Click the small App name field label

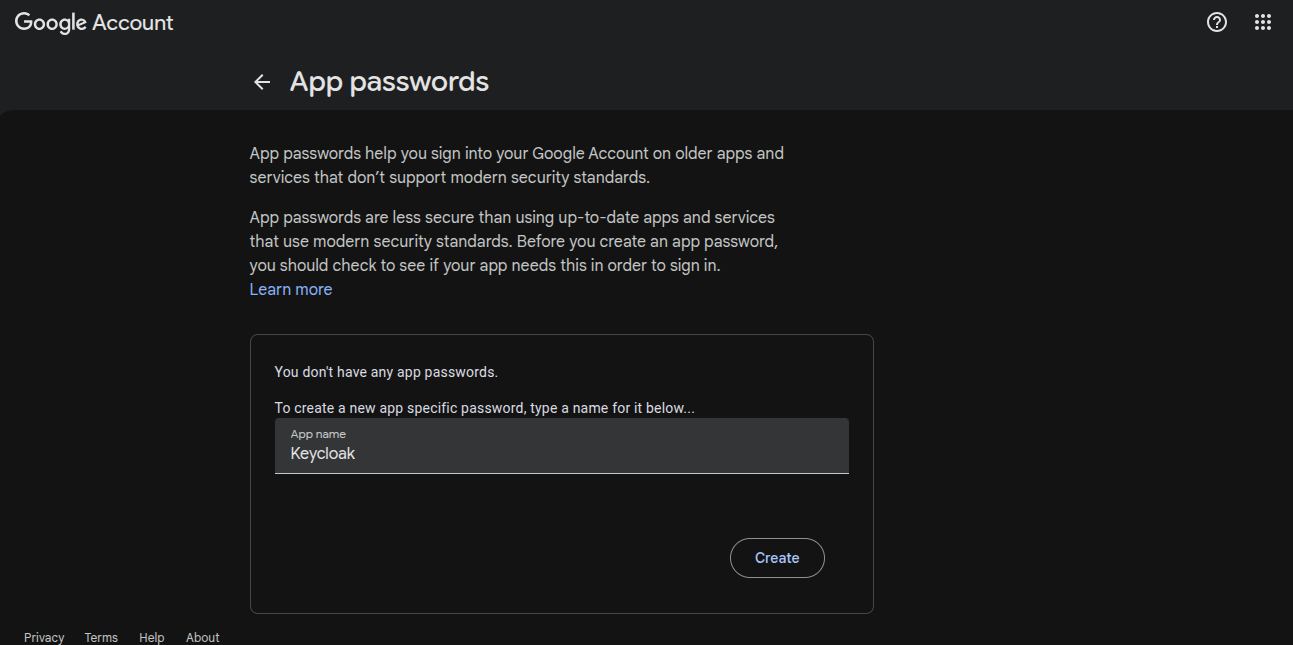click(318, 434)
